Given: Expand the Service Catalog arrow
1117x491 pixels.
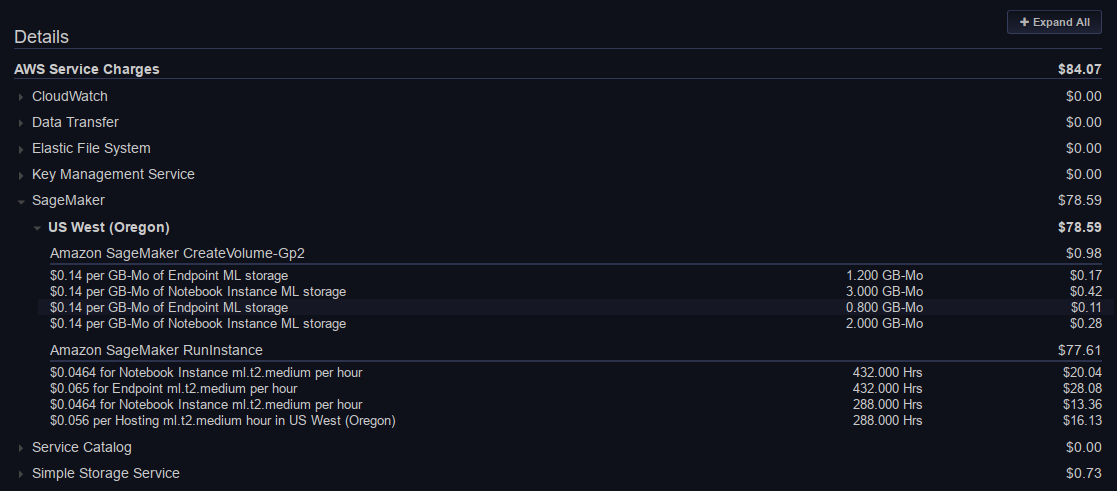Looking at the screenshot, I should pyautogui.click(x=21, y=448).
